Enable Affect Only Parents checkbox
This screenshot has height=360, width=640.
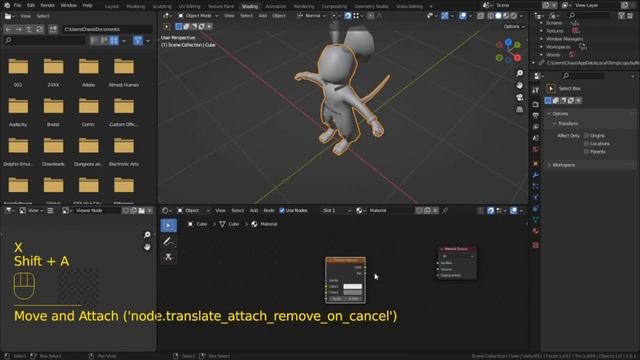[x=587, y=151]
